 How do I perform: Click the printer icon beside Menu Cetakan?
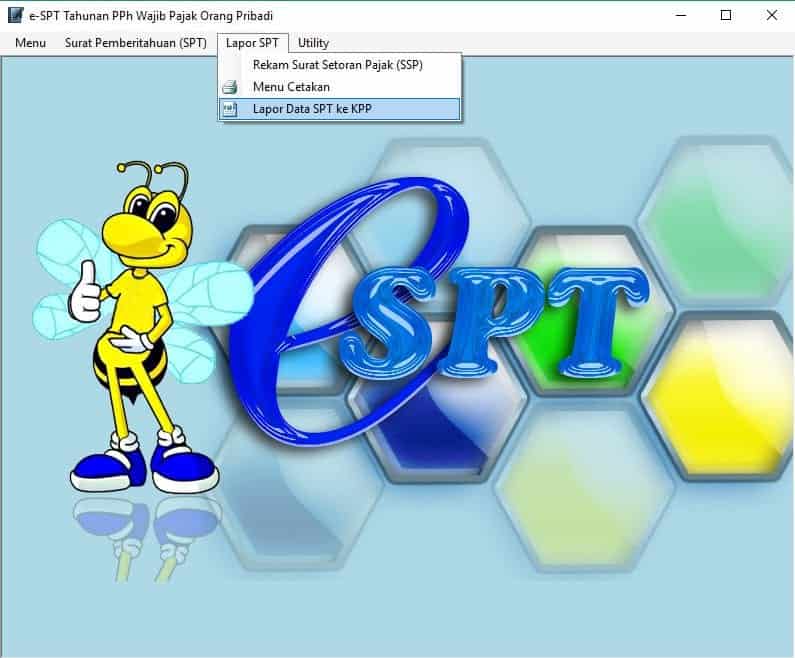point(230,87)
